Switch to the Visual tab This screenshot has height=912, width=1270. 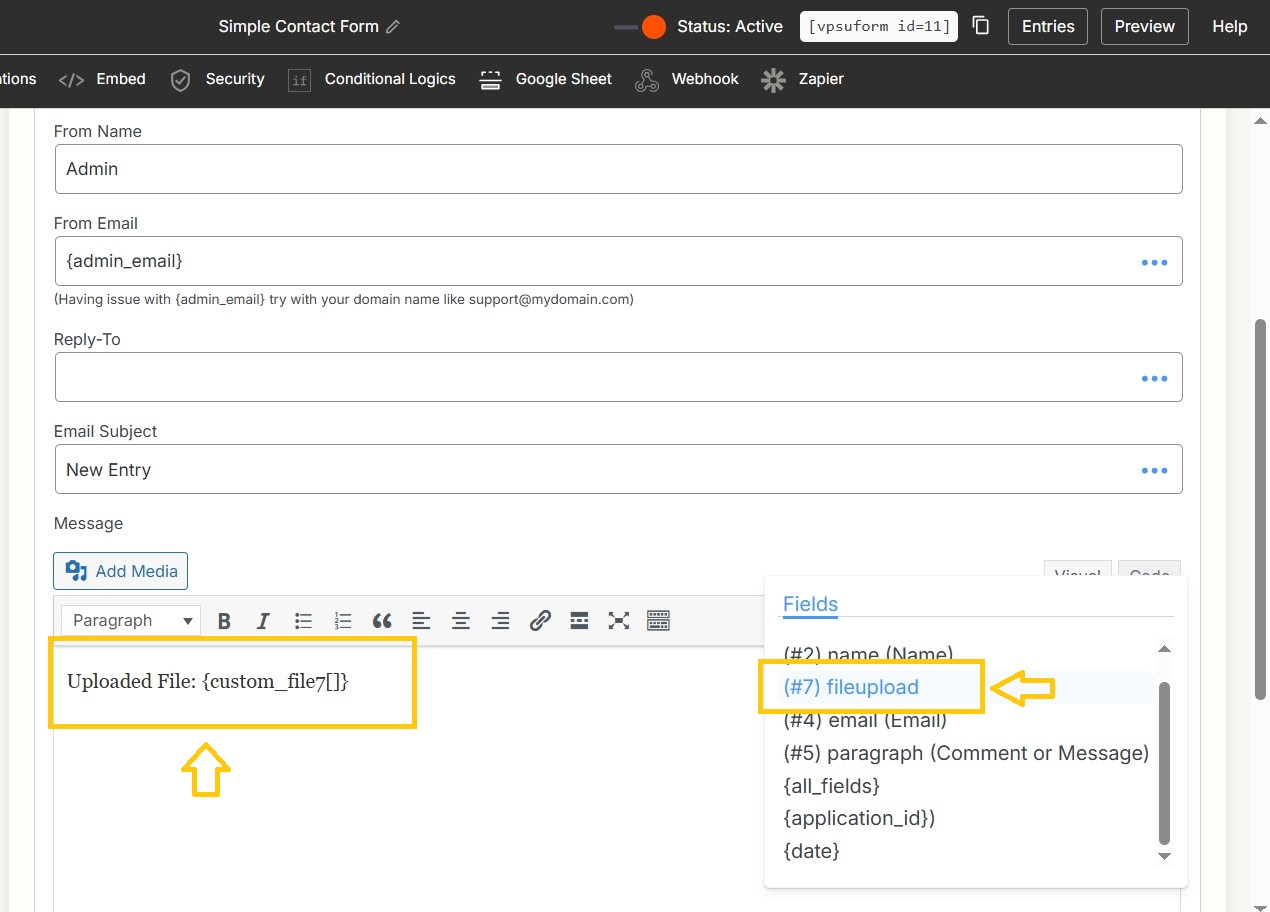pos(1077,572)
